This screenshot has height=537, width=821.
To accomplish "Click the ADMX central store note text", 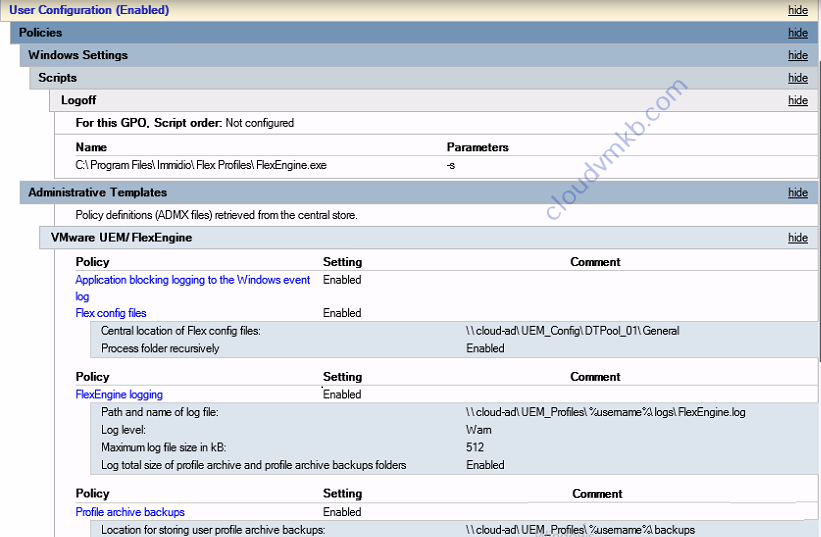I will pos(216,215).
